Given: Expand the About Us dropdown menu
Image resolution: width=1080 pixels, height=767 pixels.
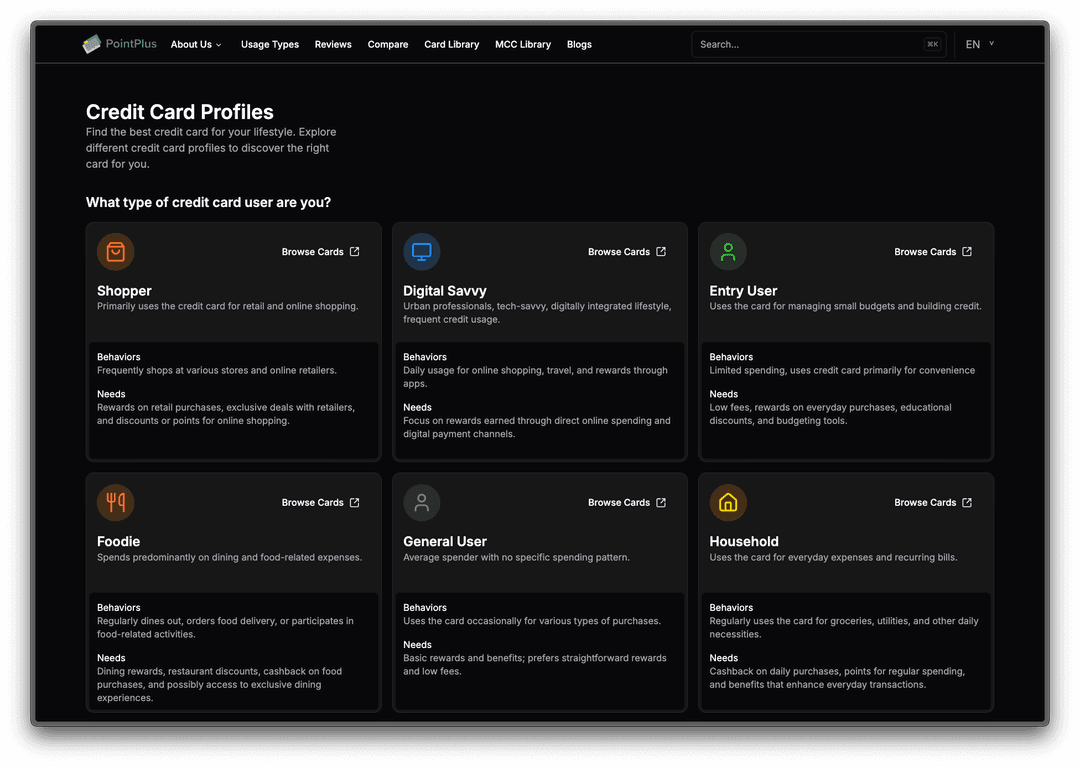Looking at the screenshot, I should click(196, 44).
